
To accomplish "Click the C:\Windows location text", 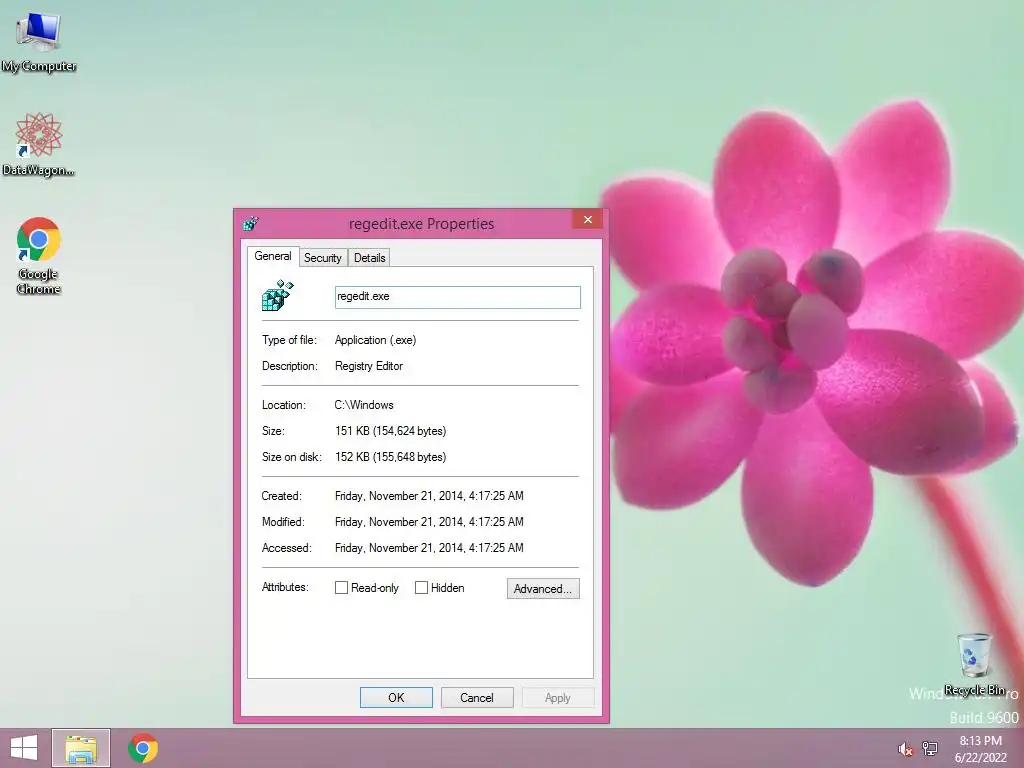I will point(364,405).
